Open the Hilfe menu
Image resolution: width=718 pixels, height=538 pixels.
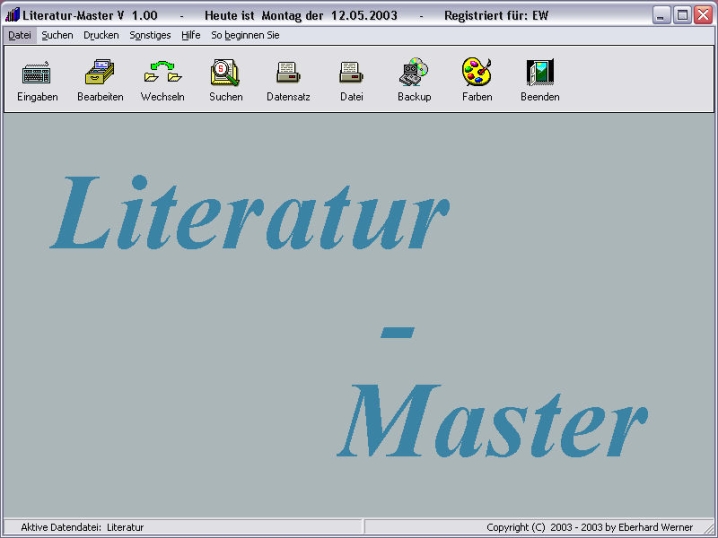pyautogui.click(x=191, y=35)
